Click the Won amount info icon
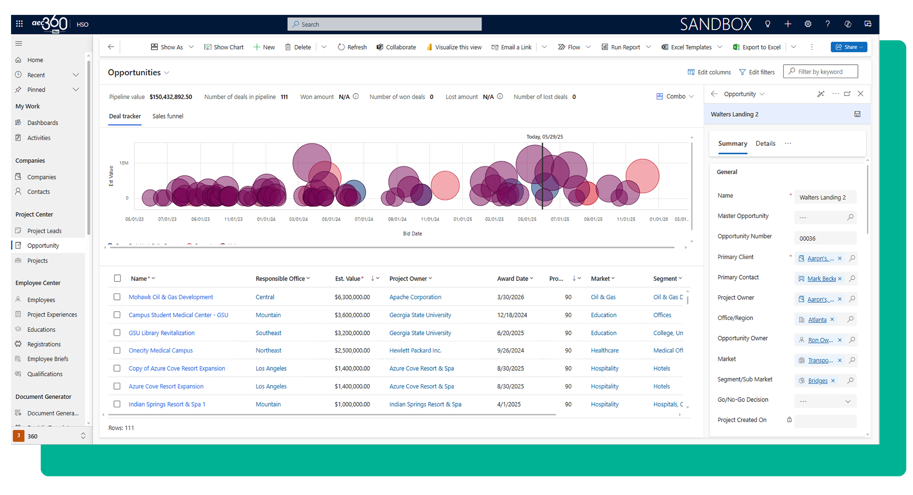913x495 pixels. click(356, 97)
